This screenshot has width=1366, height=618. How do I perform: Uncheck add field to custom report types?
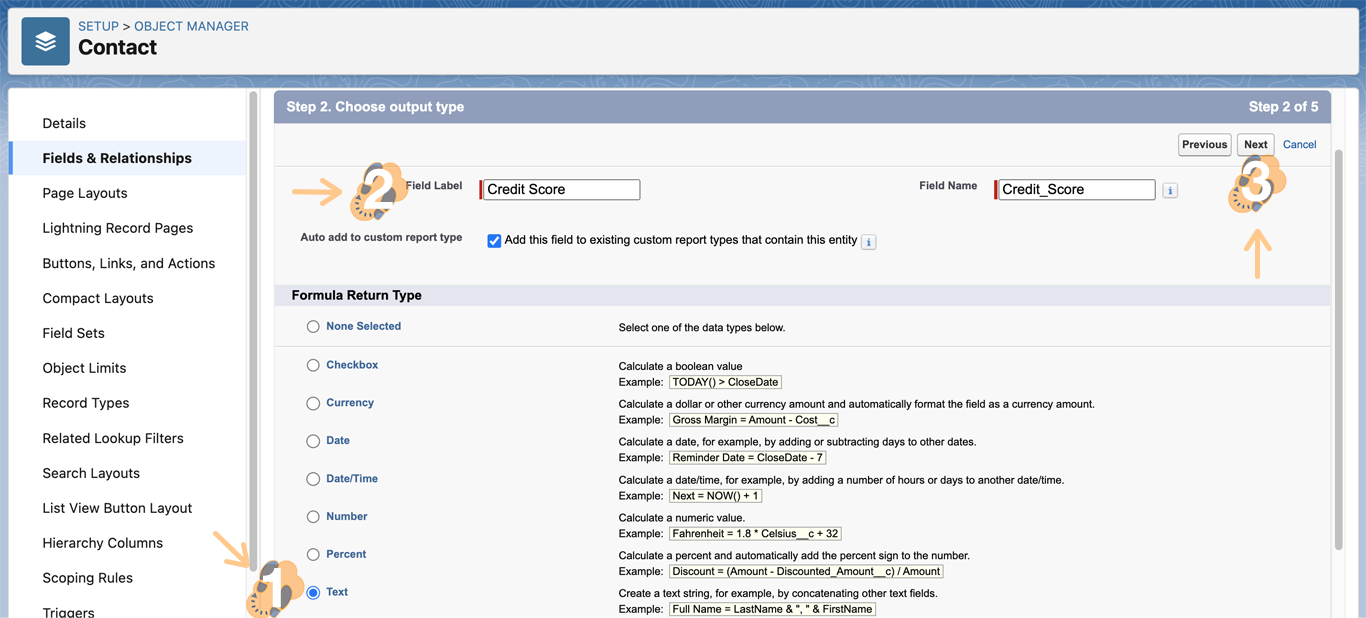tap(494, 241)
